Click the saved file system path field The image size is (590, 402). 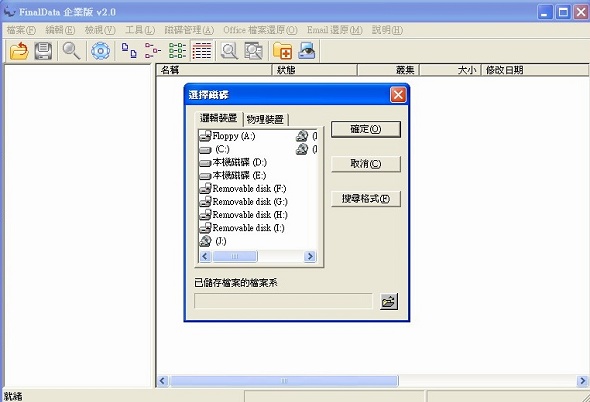pos(283,301)
